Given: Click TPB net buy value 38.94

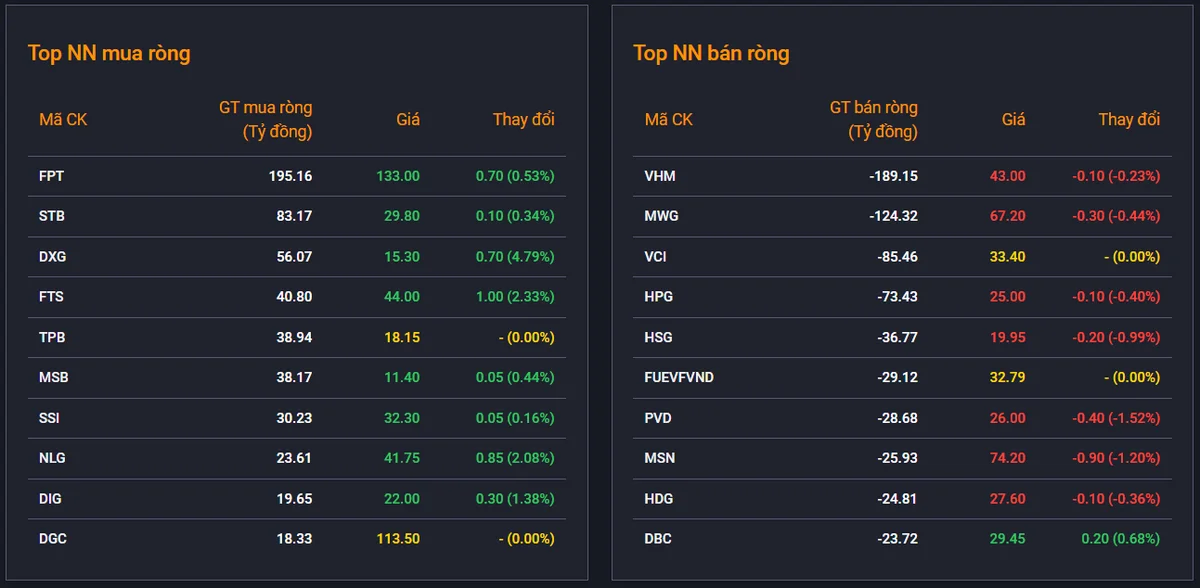Looking at the screenshot, I should 294,338.
